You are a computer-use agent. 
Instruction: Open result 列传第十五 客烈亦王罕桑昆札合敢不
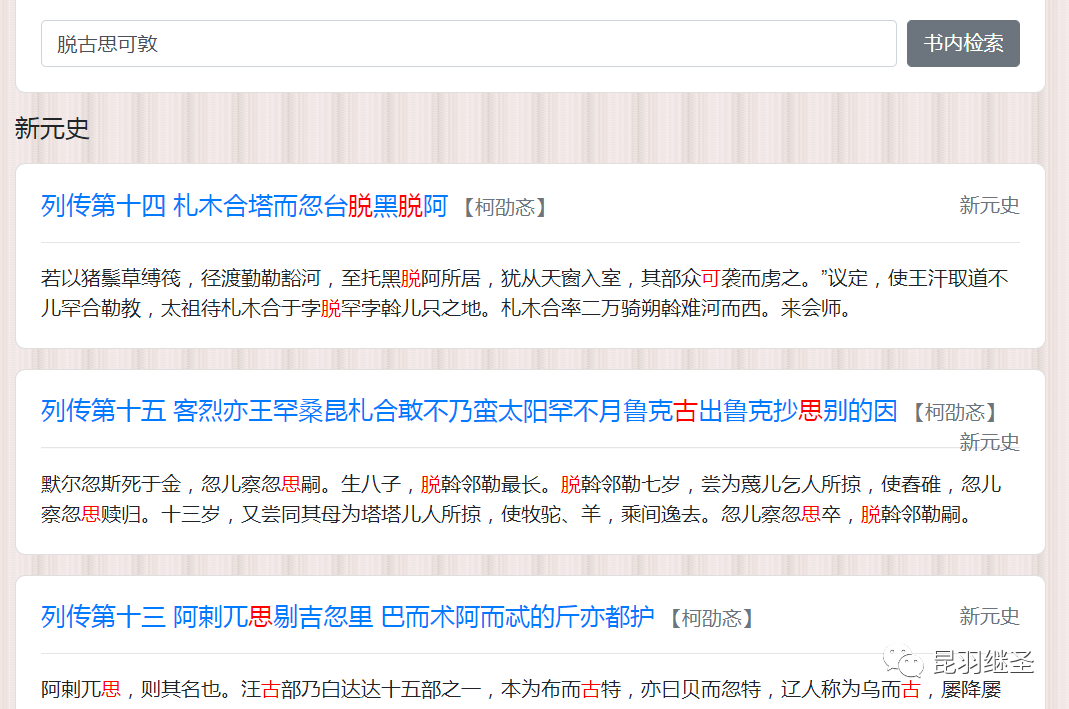point(469,411)
